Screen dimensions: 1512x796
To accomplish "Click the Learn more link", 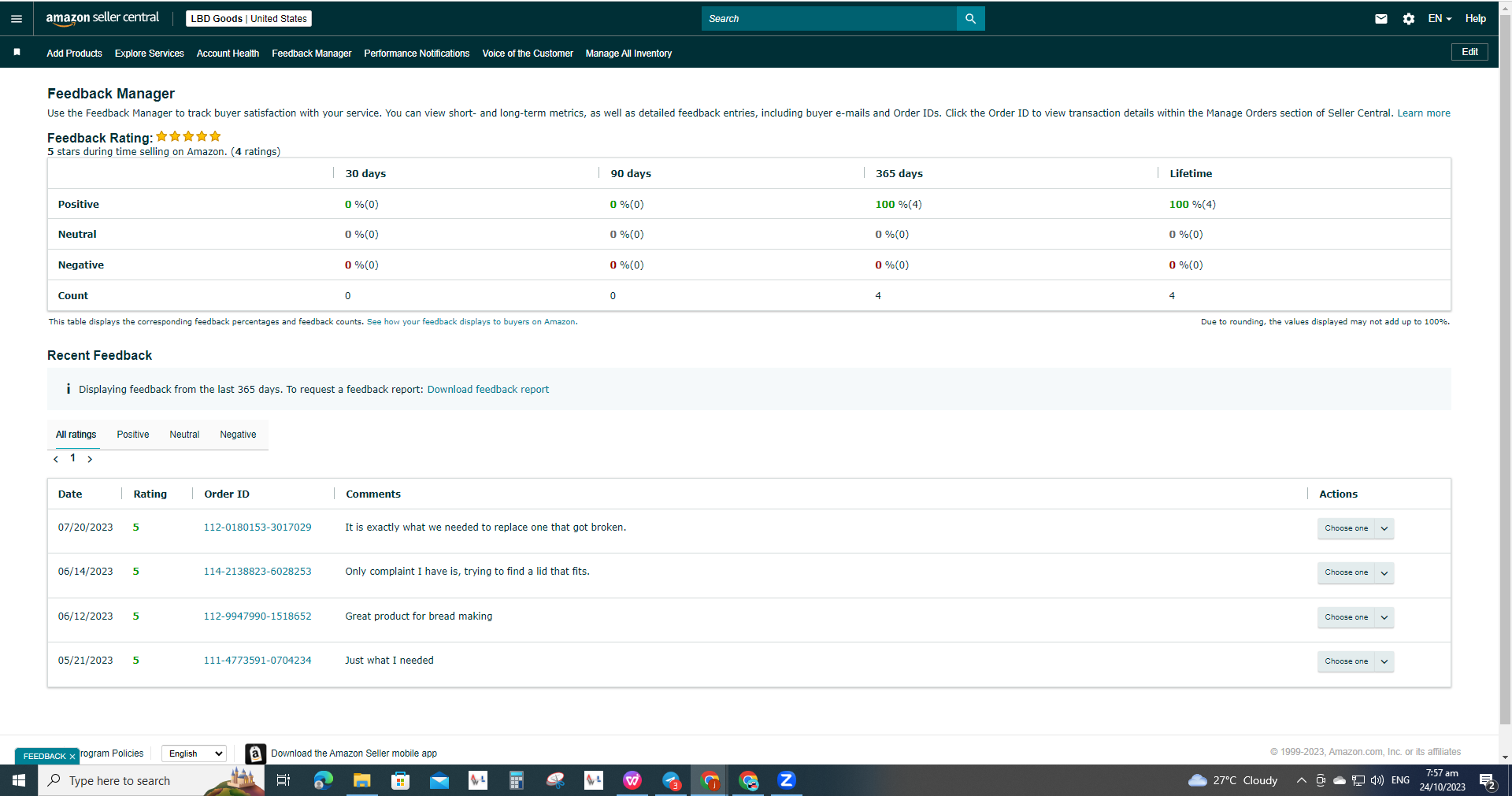I will coord(1424,113).
